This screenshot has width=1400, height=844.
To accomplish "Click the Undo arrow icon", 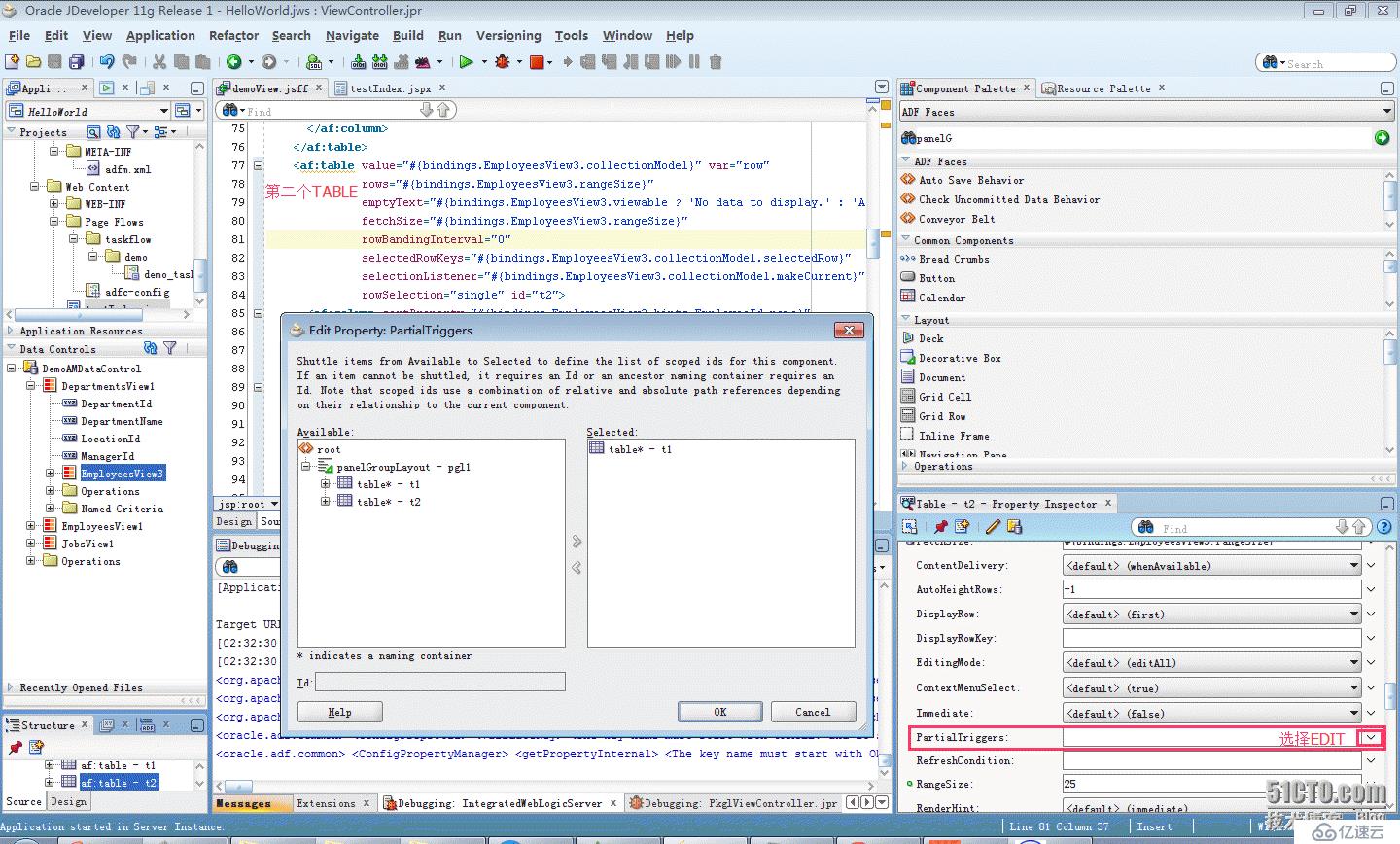I will click(107, 61).
